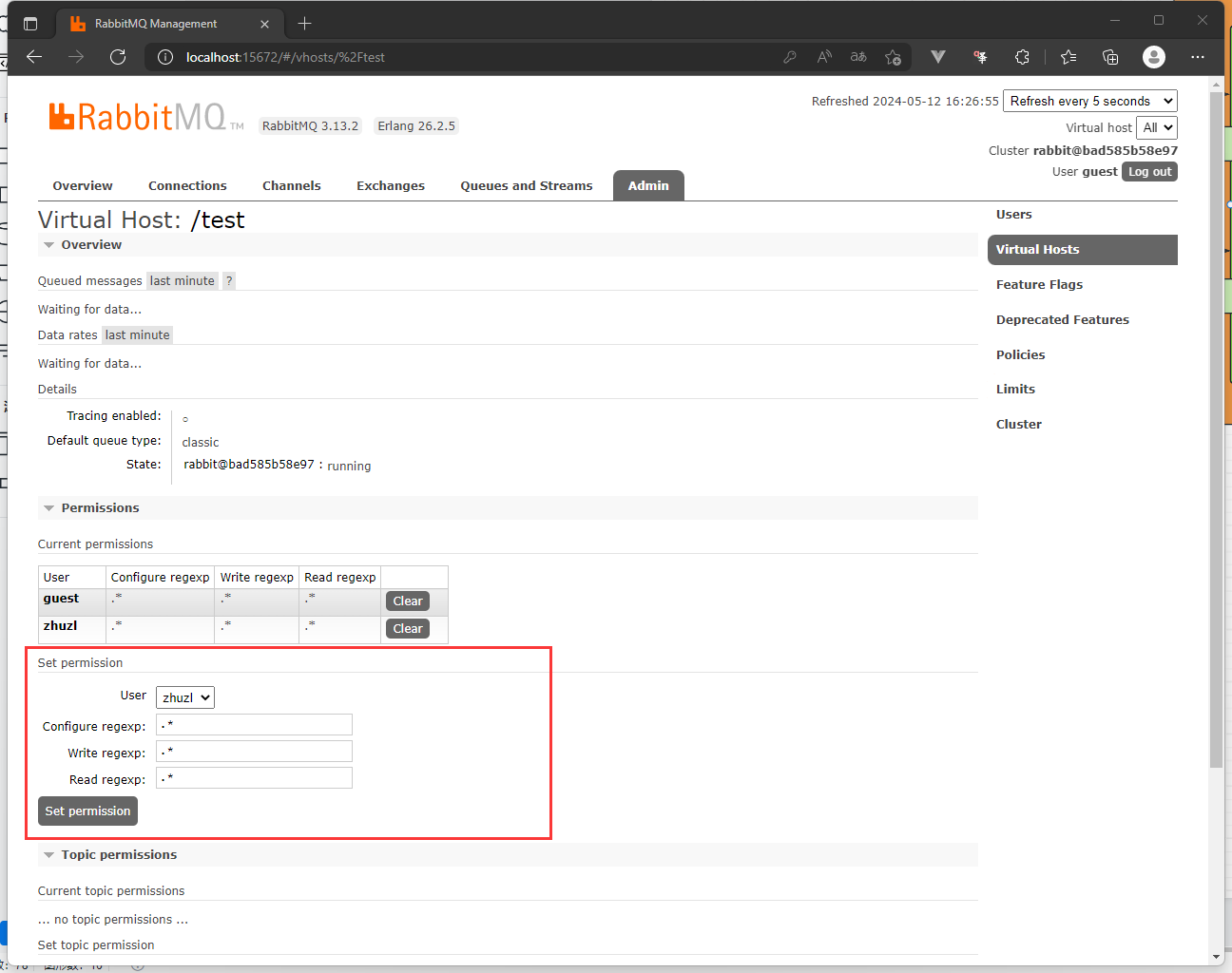Open the tab actions menu icon
The height and width of the screenshot is (973, 1232).
29,23
